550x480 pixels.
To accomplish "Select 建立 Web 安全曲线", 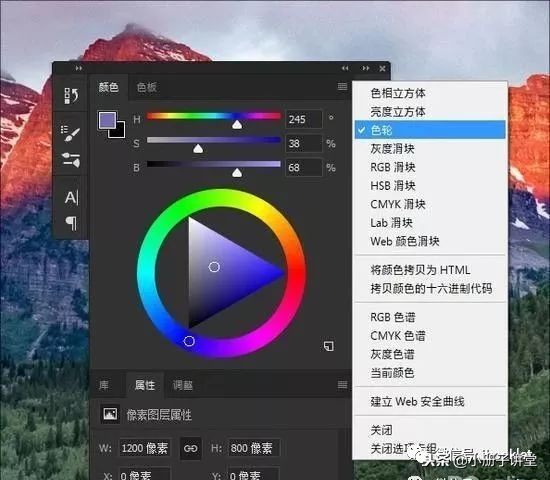I will [x=430, y=401].
